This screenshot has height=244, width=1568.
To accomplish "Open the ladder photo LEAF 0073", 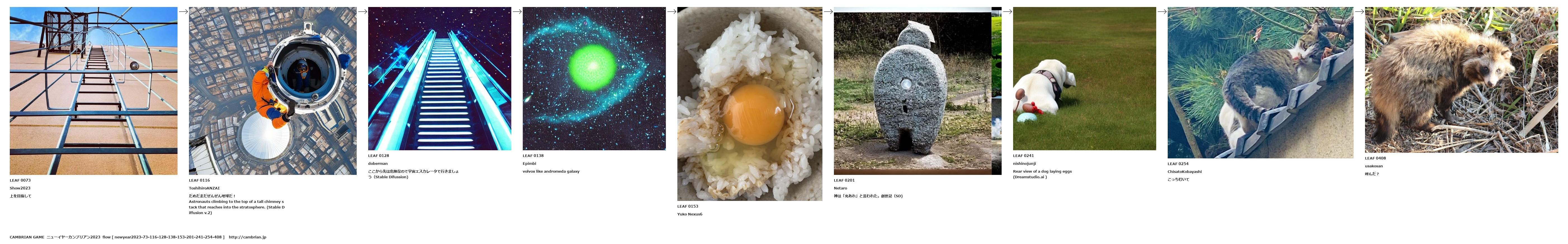I will coord(94,91).
